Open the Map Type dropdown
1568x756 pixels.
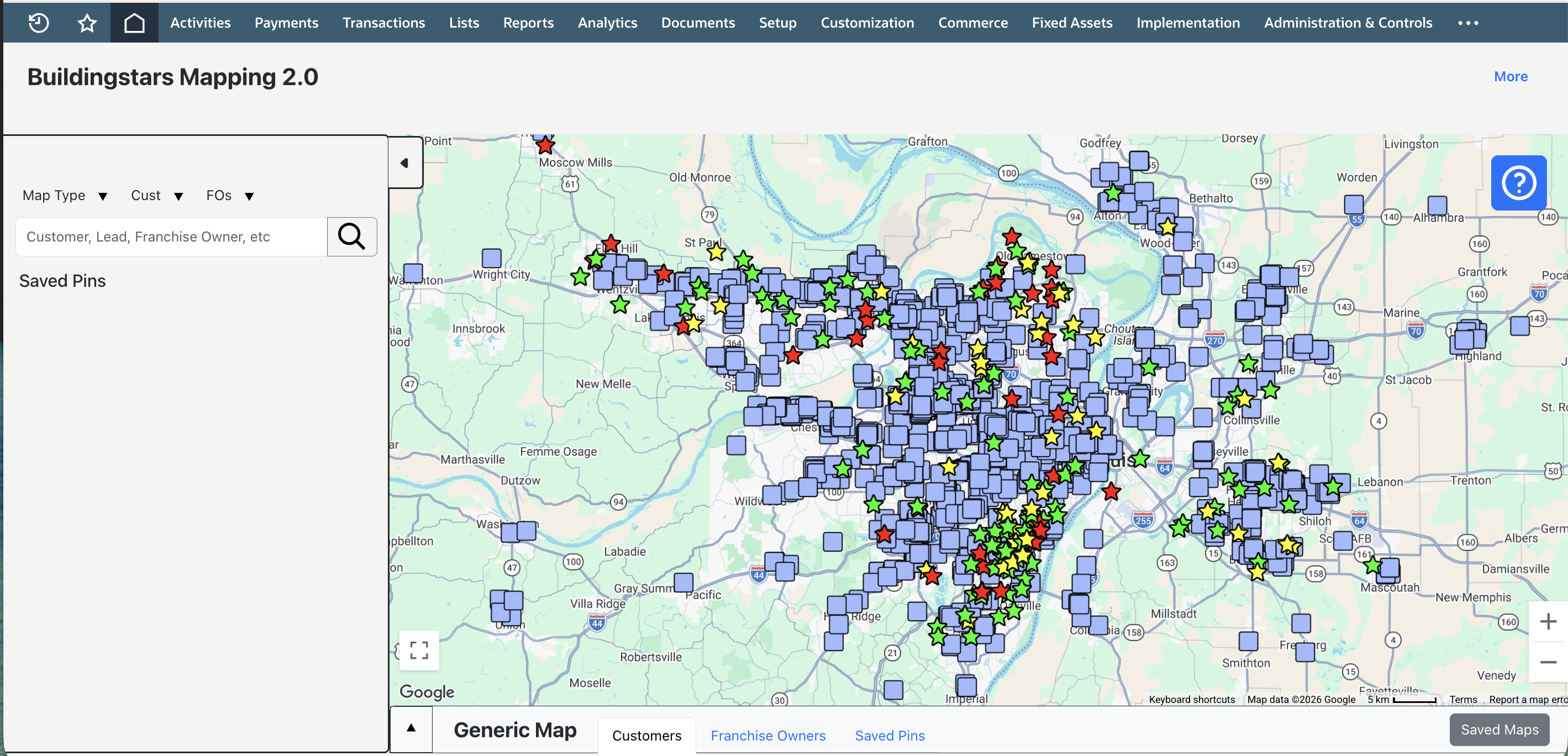click(65, 196)
